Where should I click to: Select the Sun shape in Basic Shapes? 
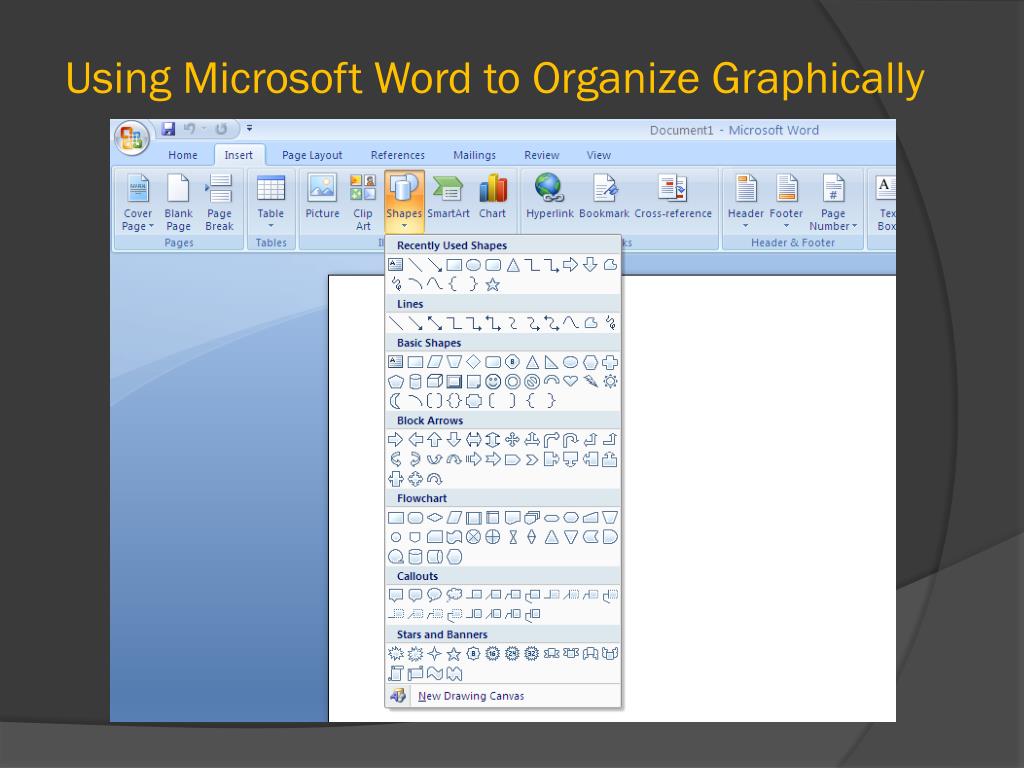point(610,381)
